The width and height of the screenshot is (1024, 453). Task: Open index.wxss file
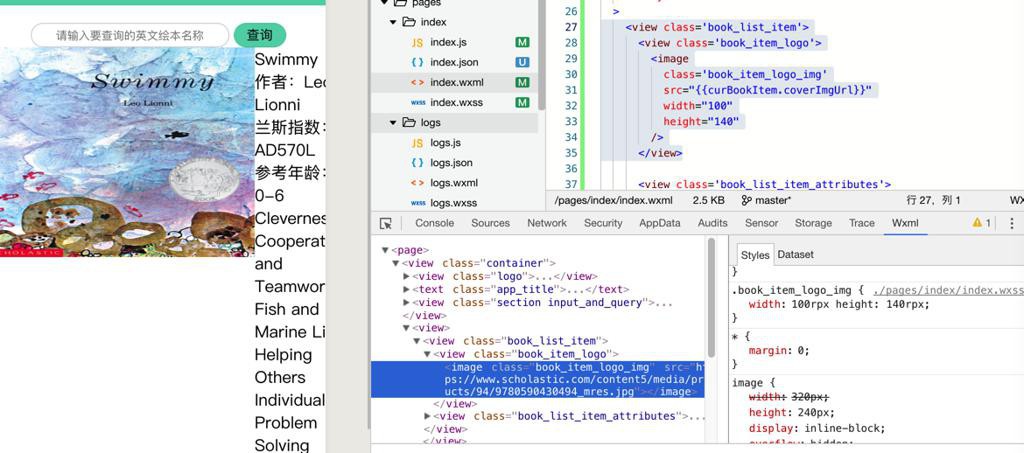coord(456,103)
